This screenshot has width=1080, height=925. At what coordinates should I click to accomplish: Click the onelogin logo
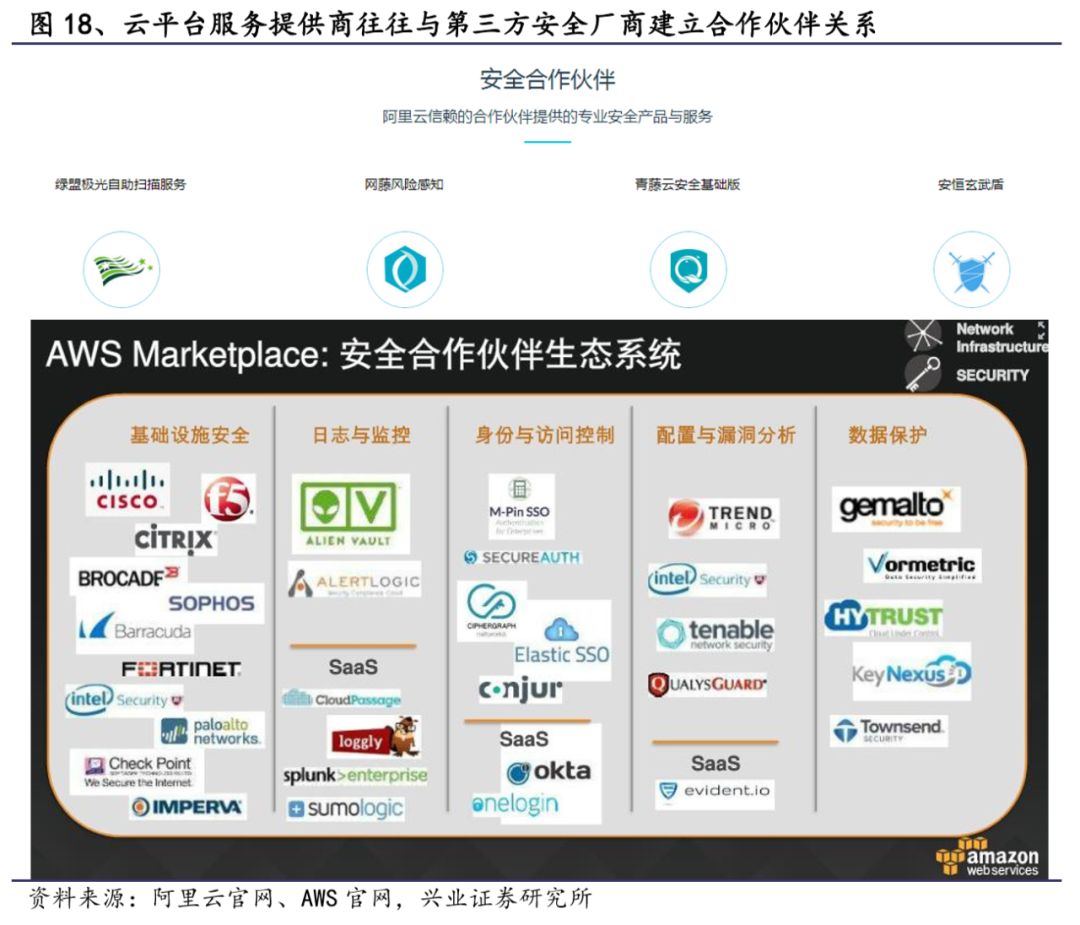click(x=516, y=804)
